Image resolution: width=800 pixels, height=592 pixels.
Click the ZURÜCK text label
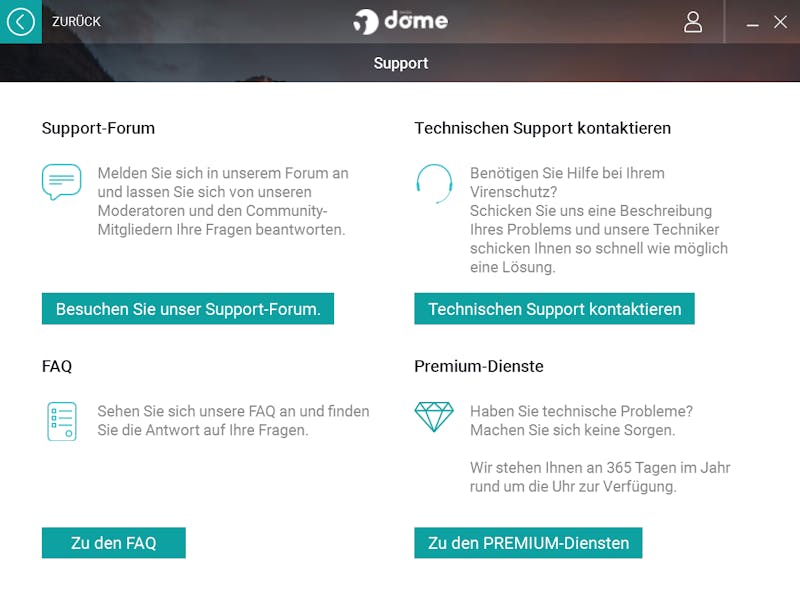coord(76,21)
